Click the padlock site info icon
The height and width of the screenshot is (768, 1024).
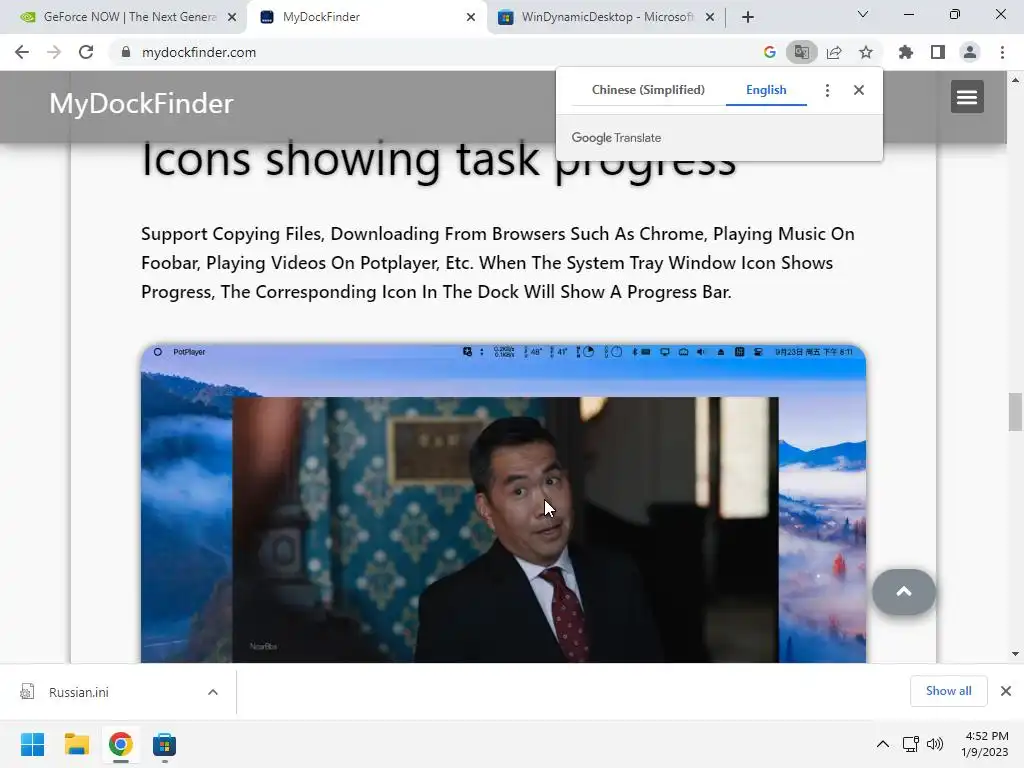pos(126,52)
